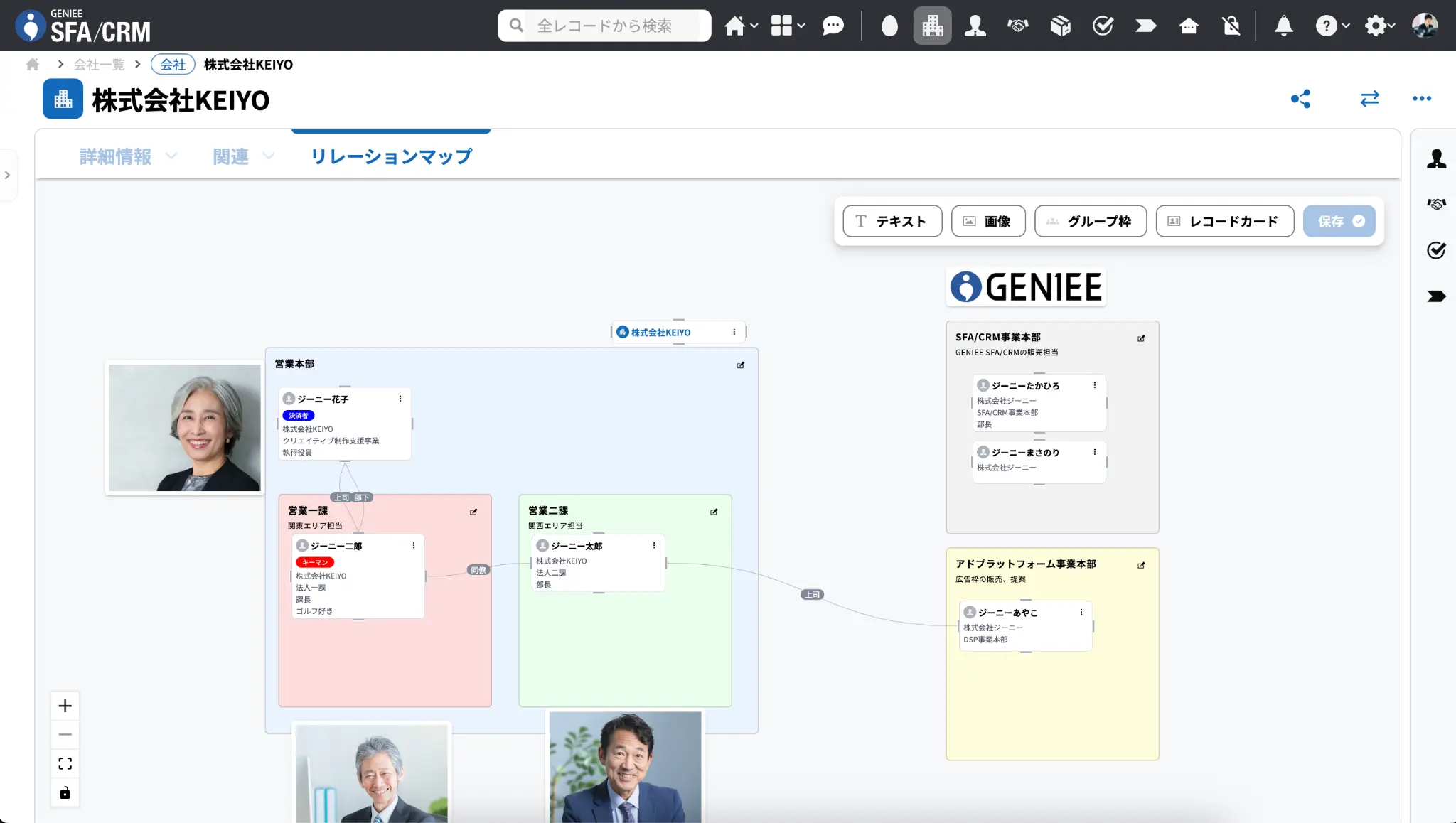Expand the left side panel chevron
This screenshot has height=823, width=1456.
click(7, 175)
